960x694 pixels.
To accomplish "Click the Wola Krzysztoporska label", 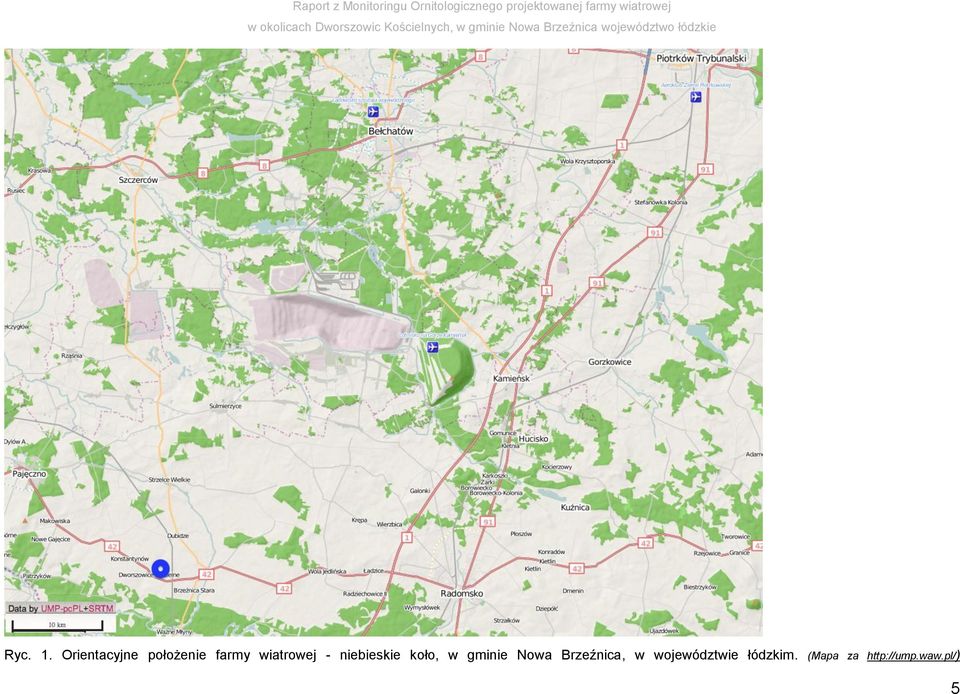I will point(588,161).
